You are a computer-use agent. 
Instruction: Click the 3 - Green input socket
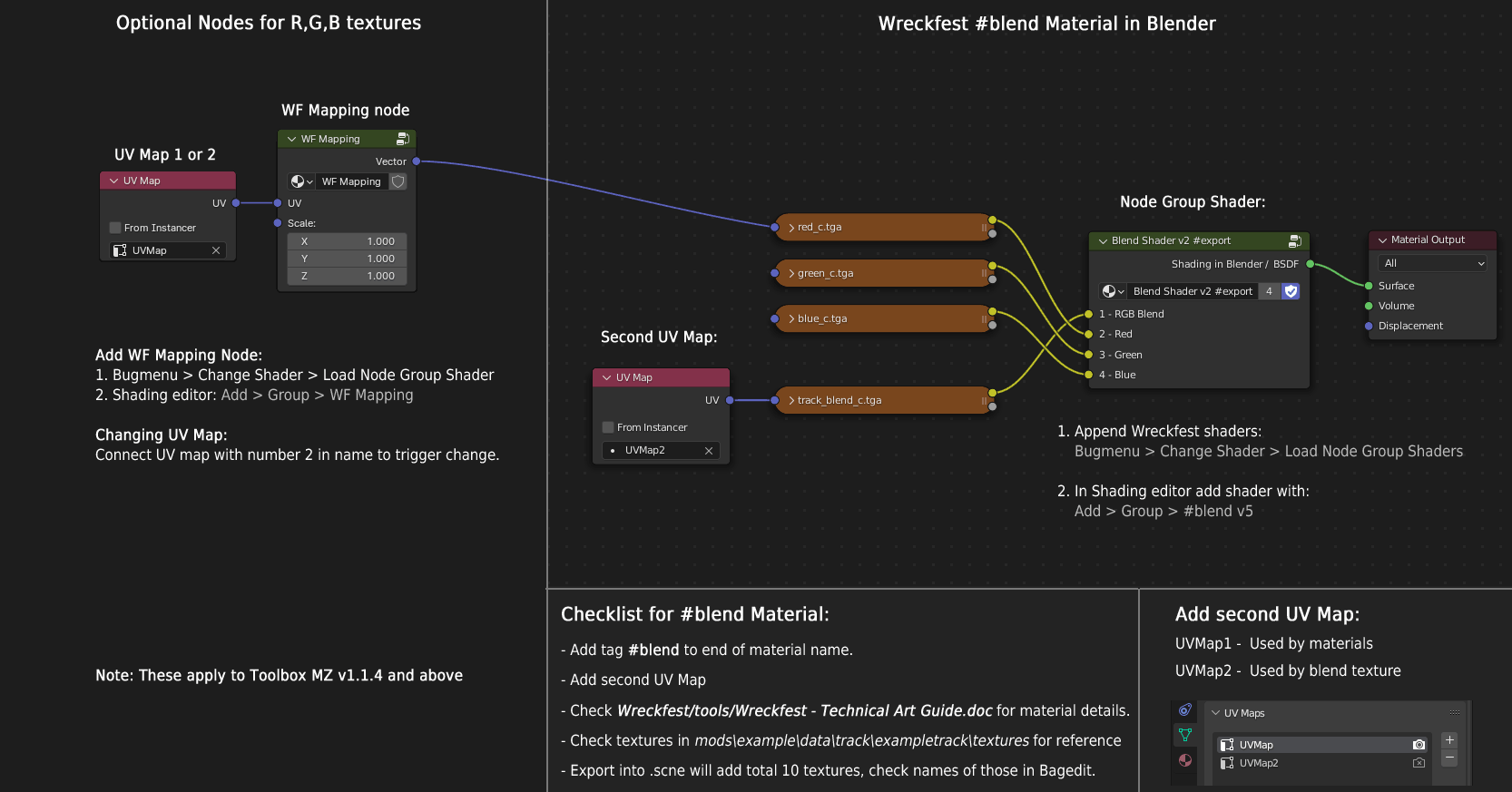[1089, 355]
